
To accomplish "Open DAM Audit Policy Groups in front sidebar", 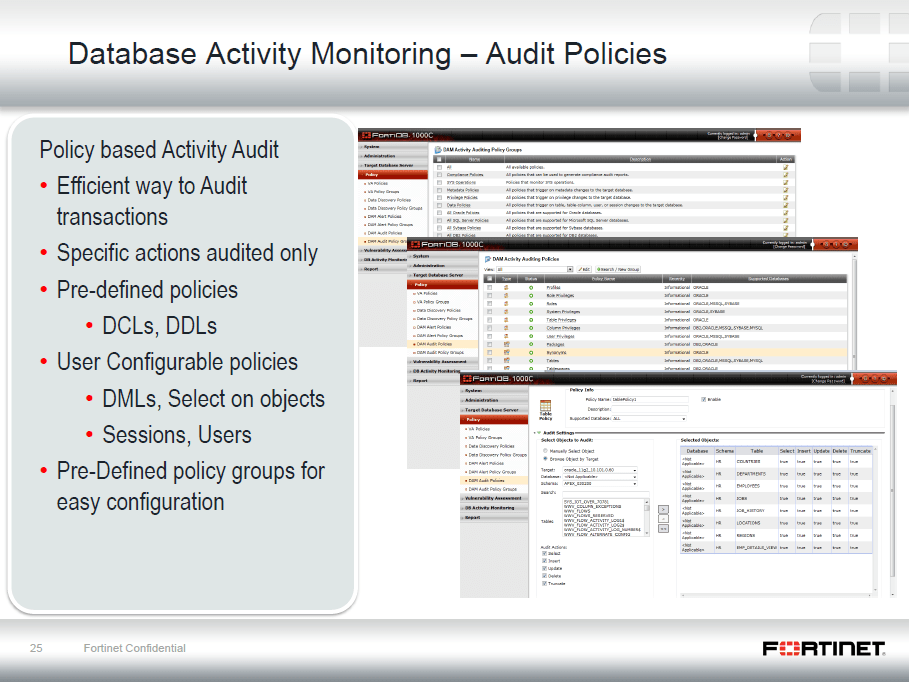I will point(493,489).
